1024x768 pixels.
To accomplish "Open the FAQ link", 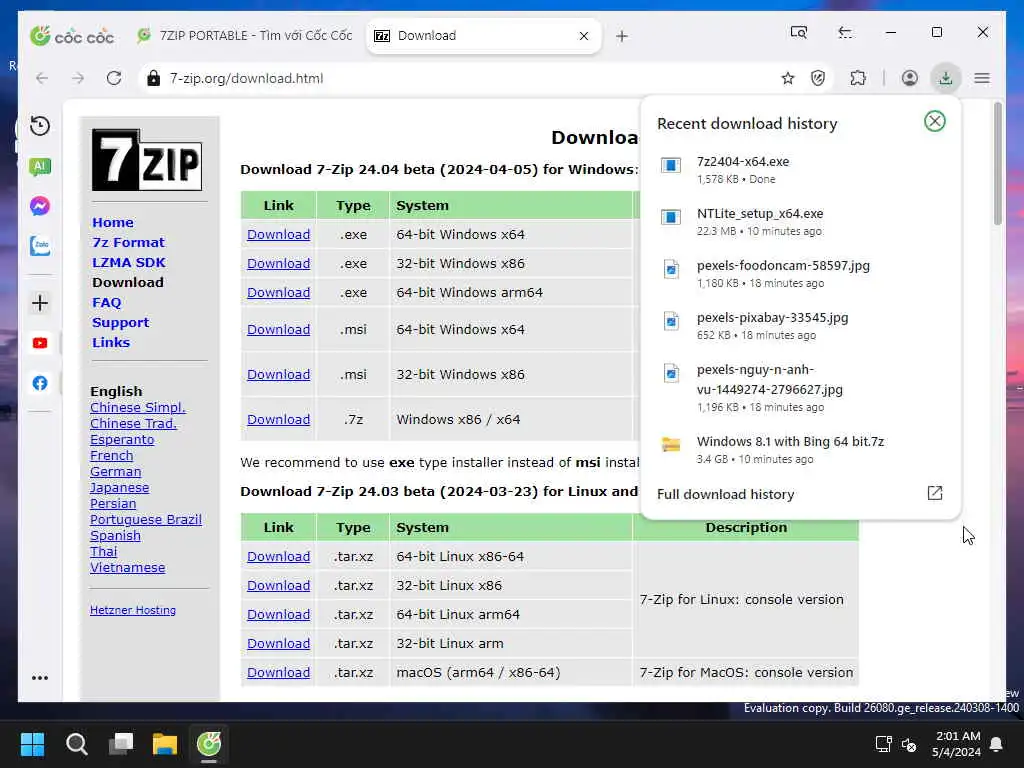I will click(106, 302).
